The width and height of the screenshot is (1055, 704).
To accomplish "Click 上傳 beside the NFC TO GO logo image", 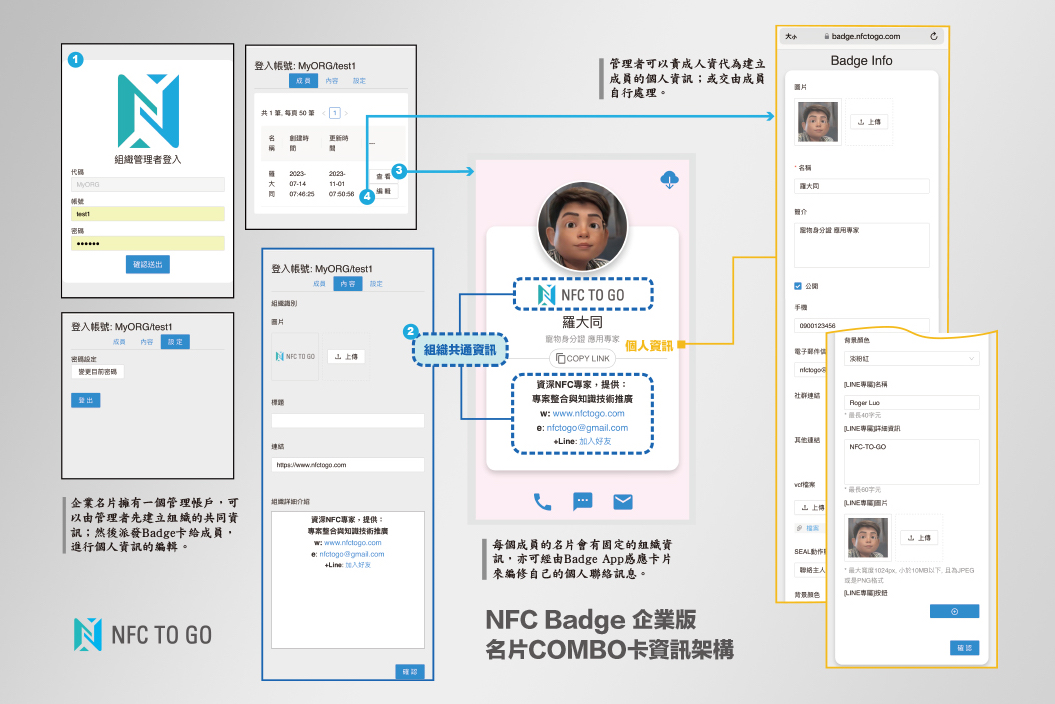I will [x=347, y=357].
